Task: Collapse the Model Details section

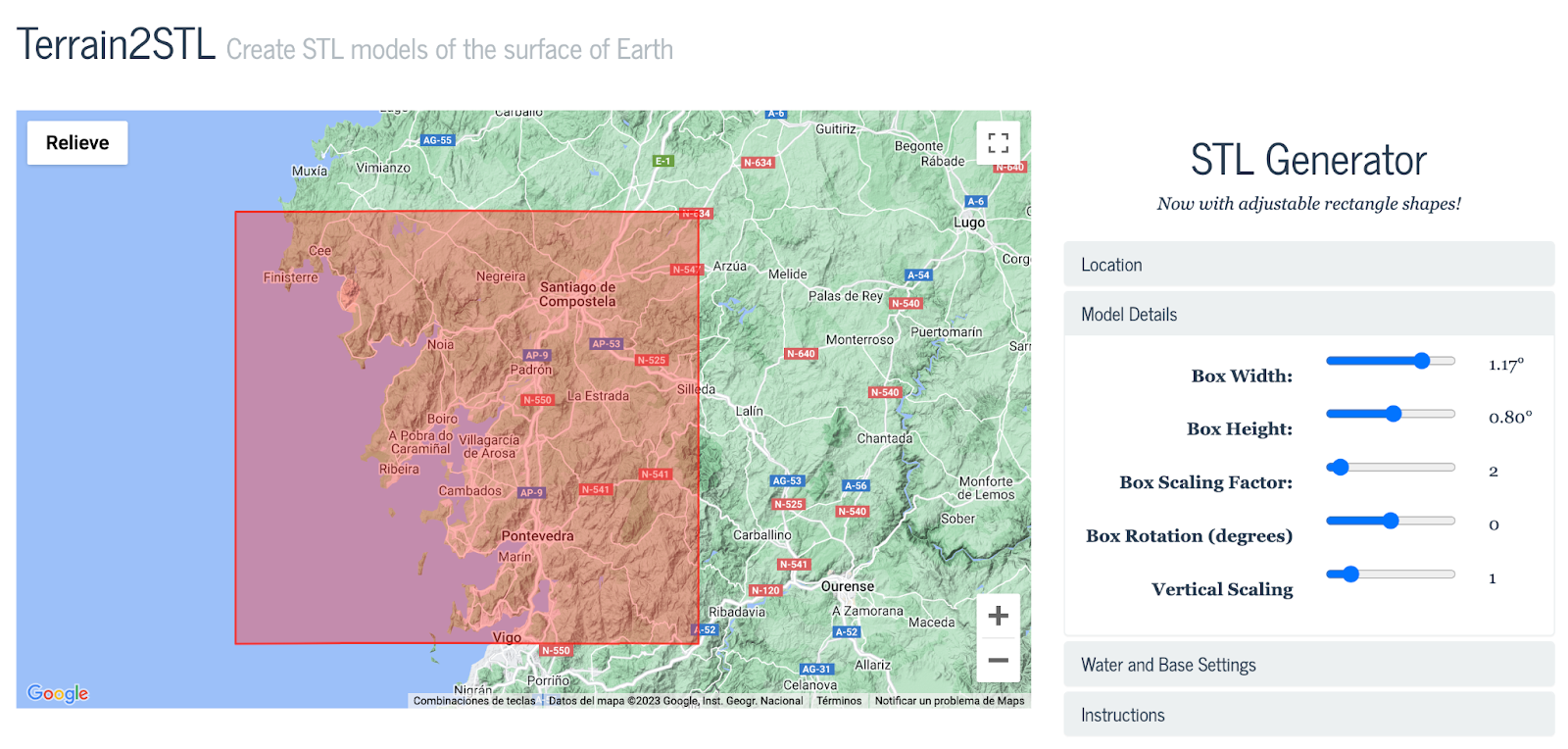Action: point(1308,315)
